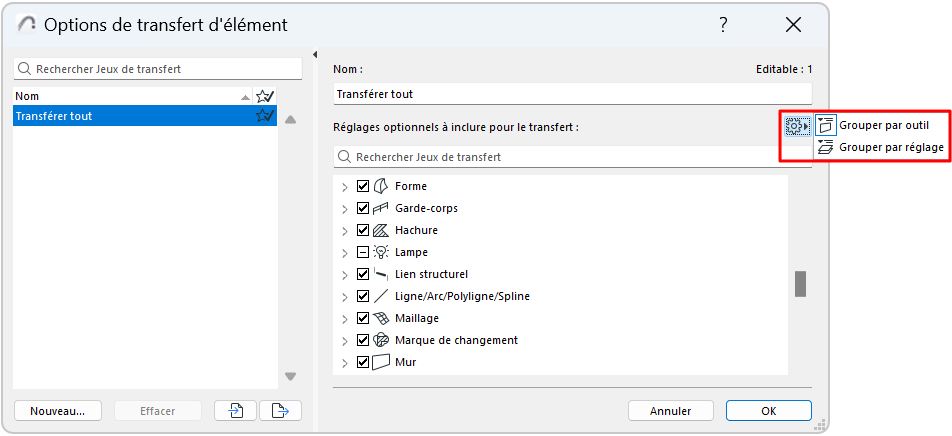Click the Garde-corps railing icon

[380, 208]
